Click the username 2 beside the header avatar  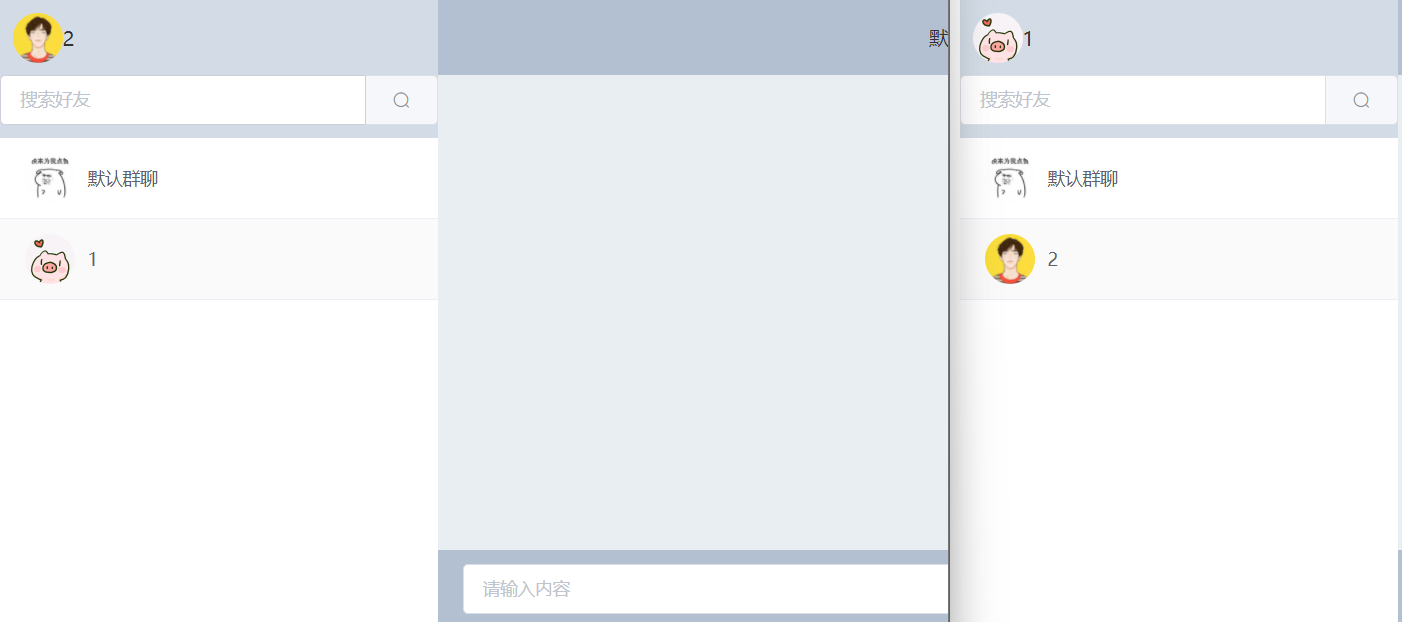69,40
